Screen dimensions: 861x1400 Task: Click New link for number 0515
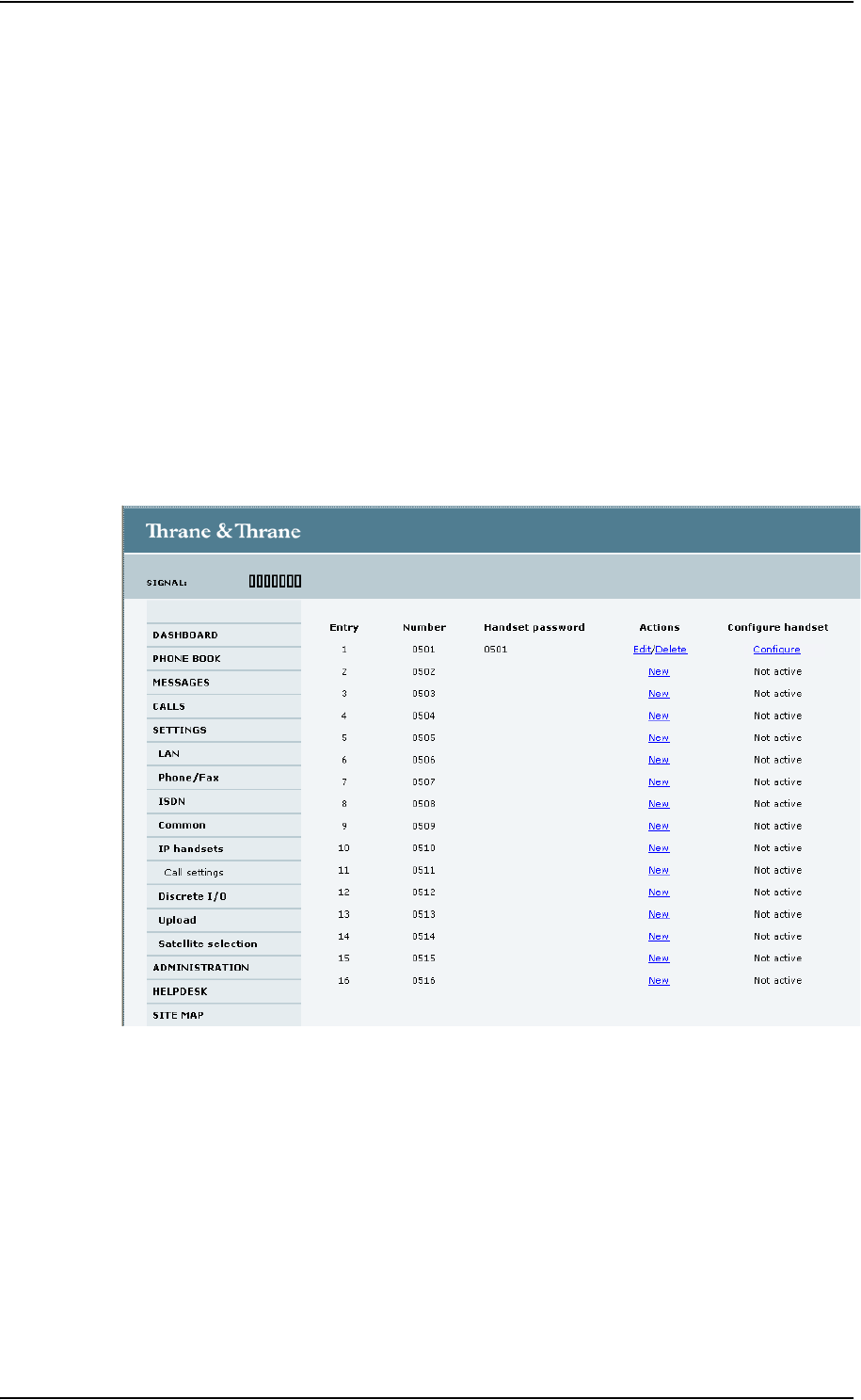coord(659,958)
